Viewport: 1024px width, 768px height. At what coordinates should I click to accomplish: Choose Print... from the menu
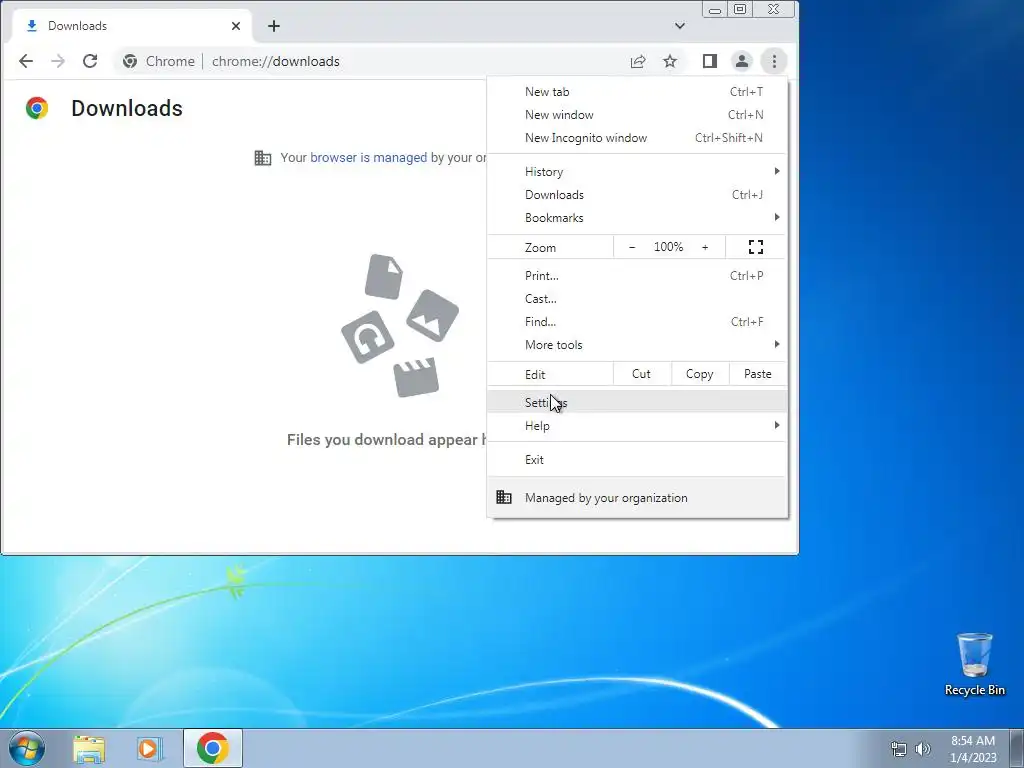(637, 276)
